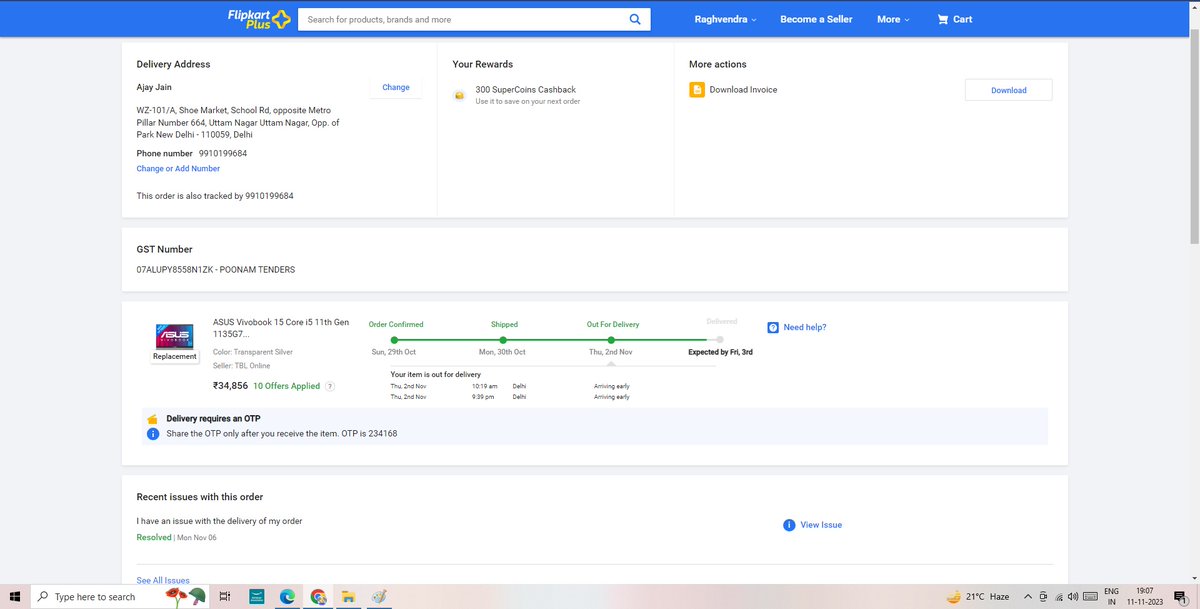Click the 10 Offers Applied text
Screen dimensions: 1200x609
[286, 386]
